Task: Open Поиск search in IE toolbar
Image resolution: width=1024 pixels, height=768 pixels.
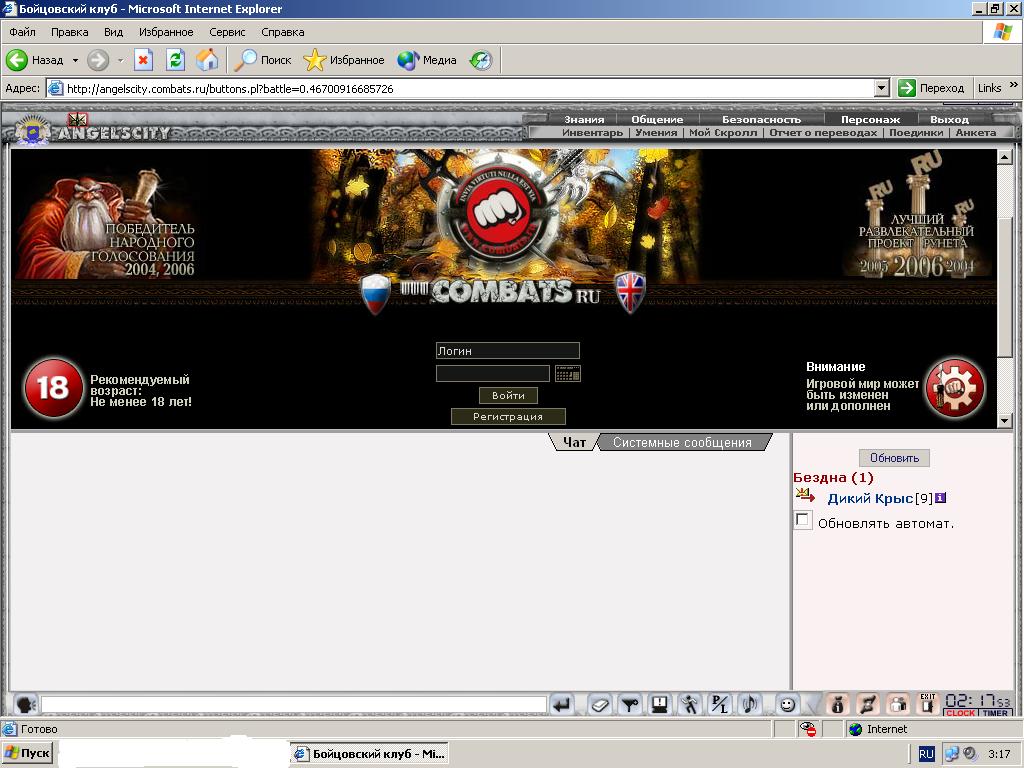Action: (263, 60)
